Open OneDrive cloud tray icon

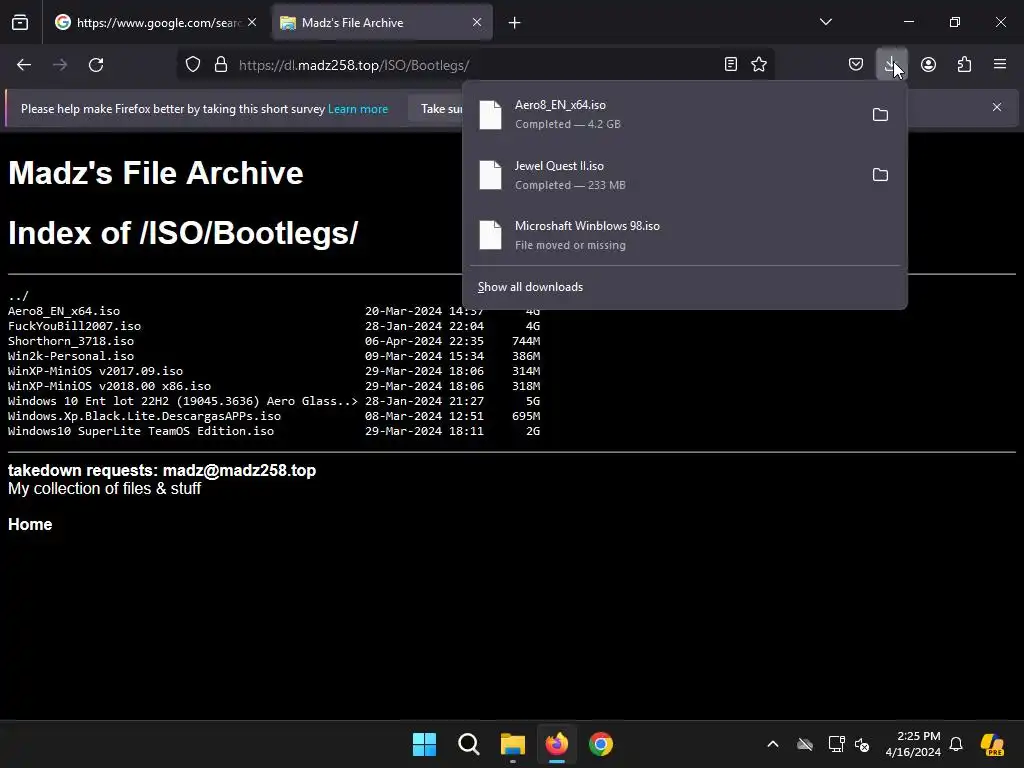805,744
